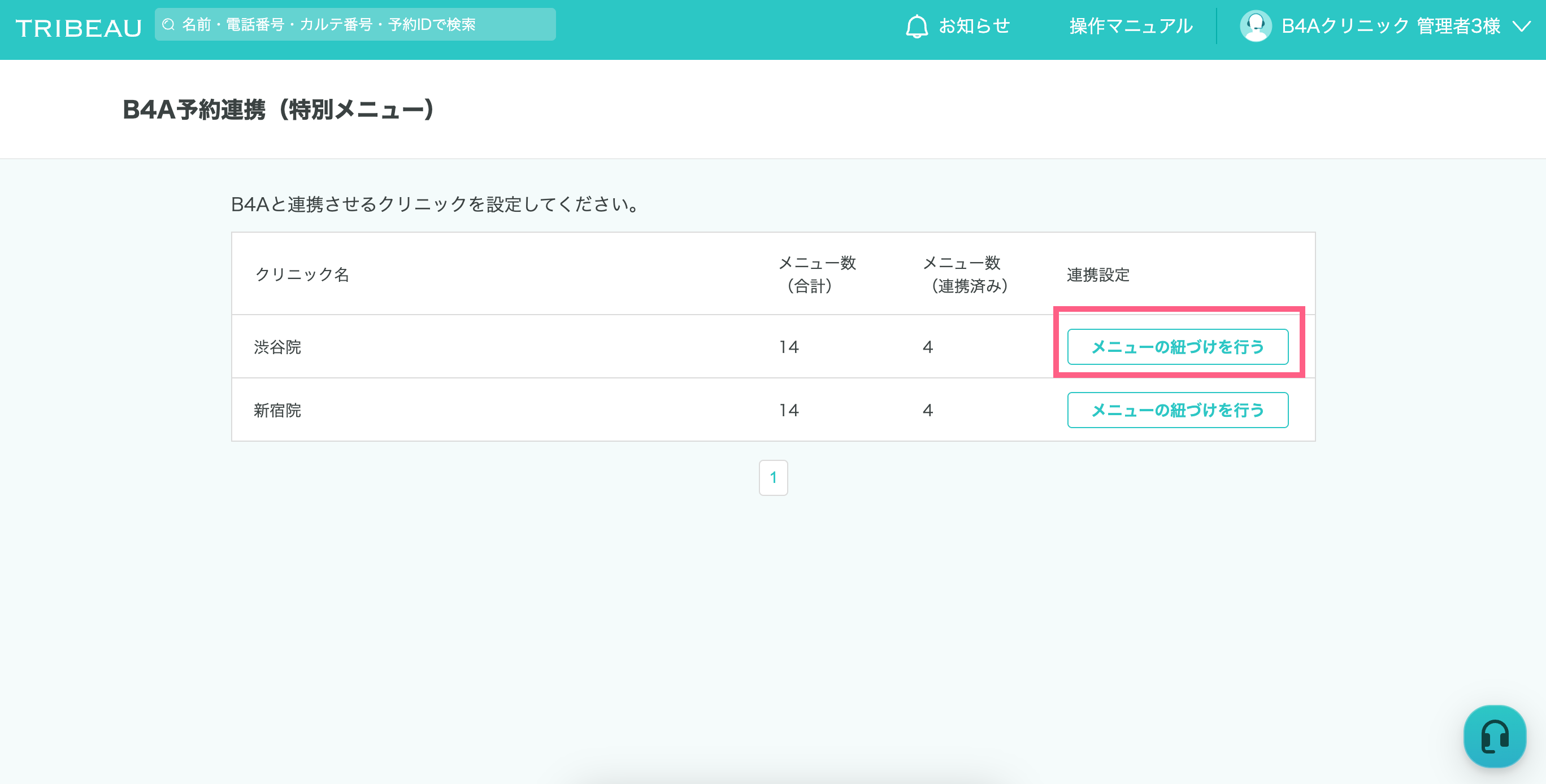Expand the account dropdown chevron

pos(1521,27)
